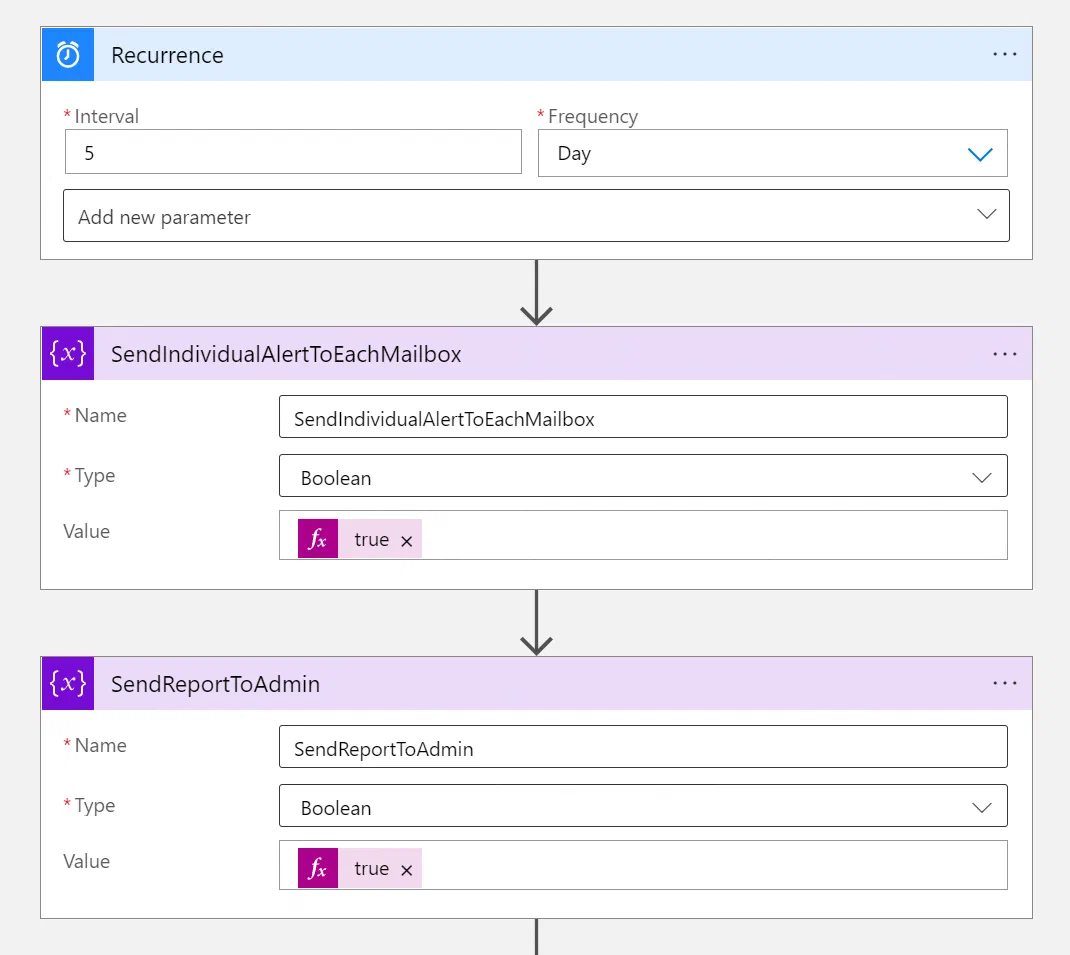Click the Interval label in Recurrence
The width and height of the screenshot is (1070, 955).
(x=106, y=116)
